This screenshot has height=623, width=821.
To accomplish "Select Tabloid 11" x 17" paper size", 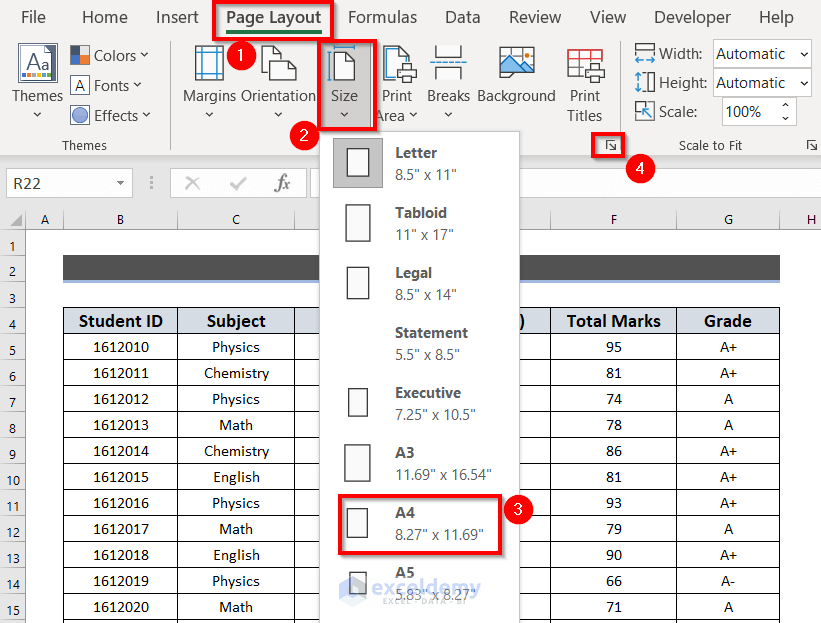I will 419,224.
